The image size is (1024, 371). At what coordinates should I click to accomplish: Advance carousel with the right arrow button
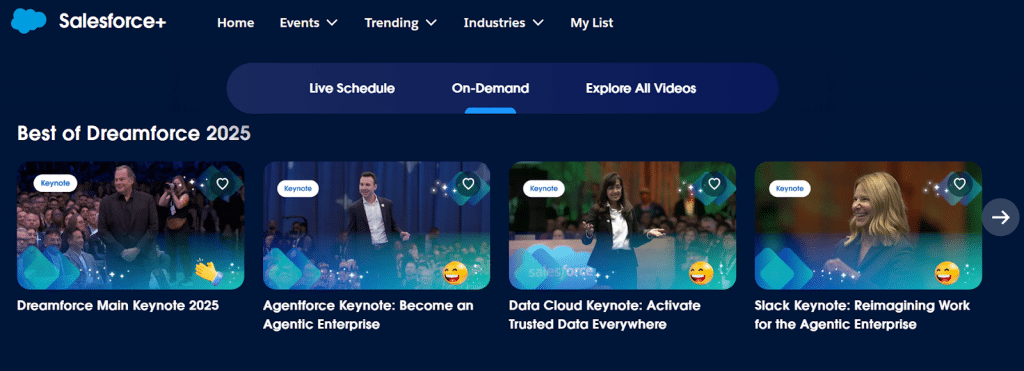[x=1000, y=218]
